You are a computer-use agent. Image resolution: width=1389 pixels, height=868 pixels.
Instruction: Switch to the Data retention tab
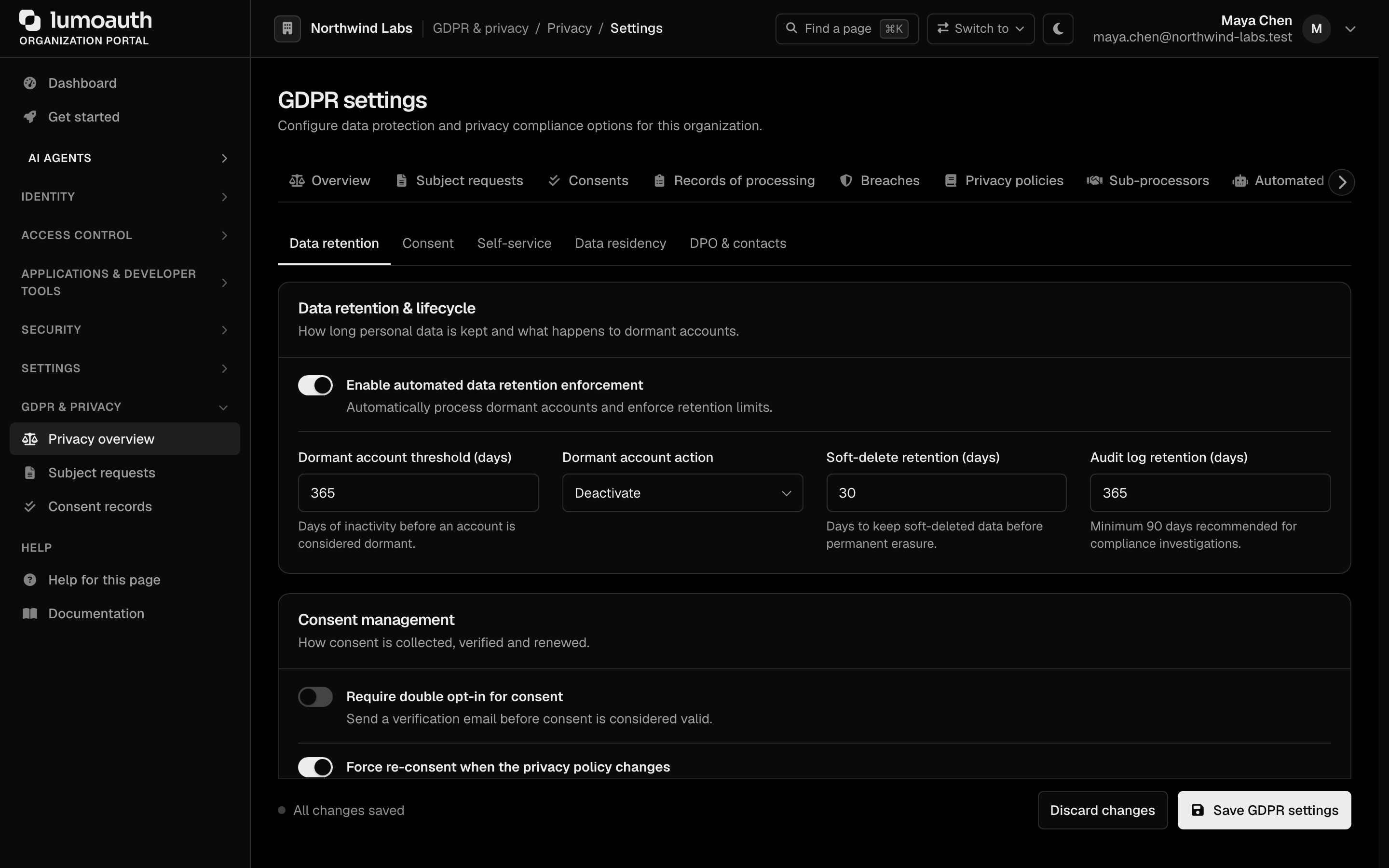(x=334, y=244)
